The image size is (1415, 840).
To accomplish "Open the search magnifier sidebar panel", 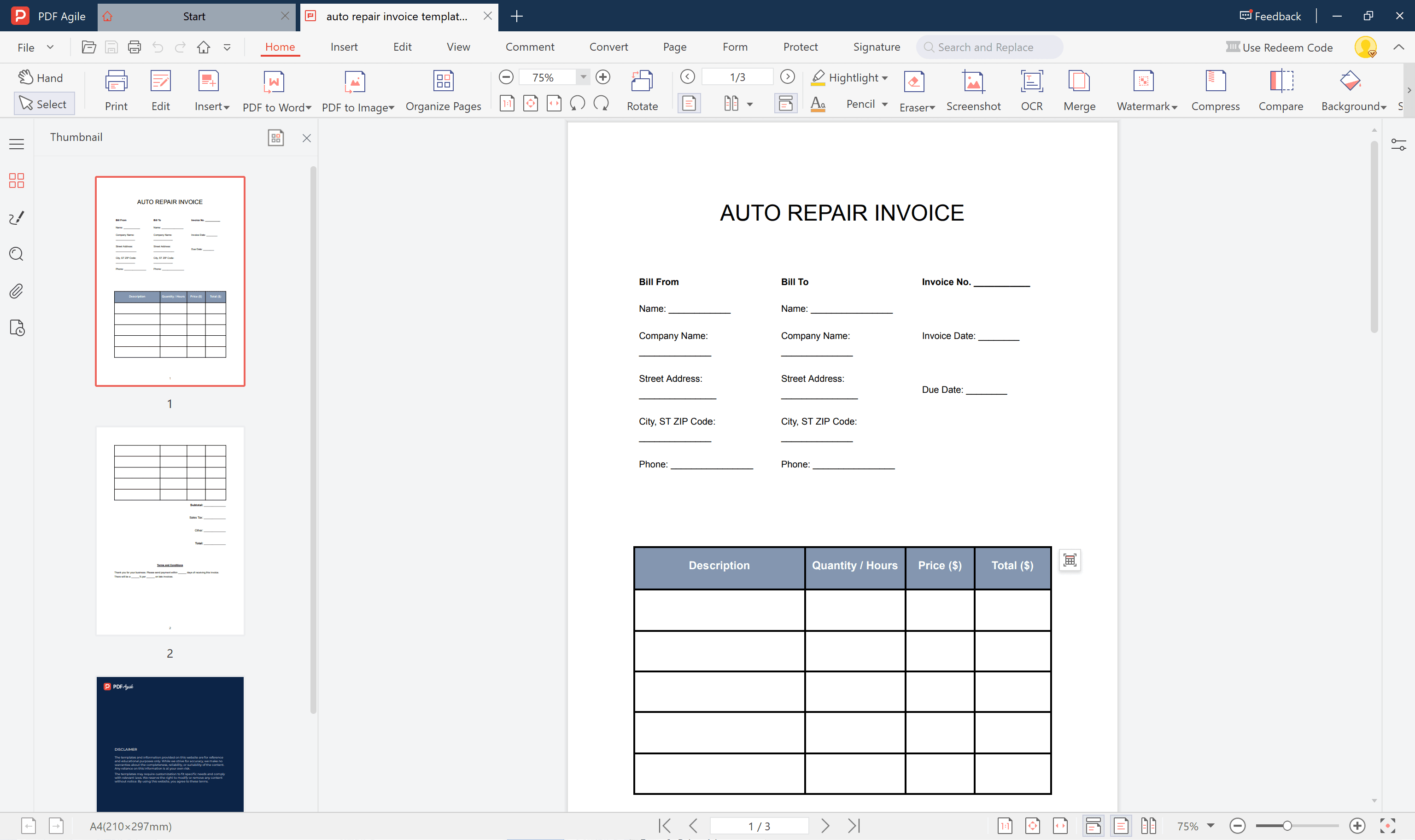I will 17,254.
